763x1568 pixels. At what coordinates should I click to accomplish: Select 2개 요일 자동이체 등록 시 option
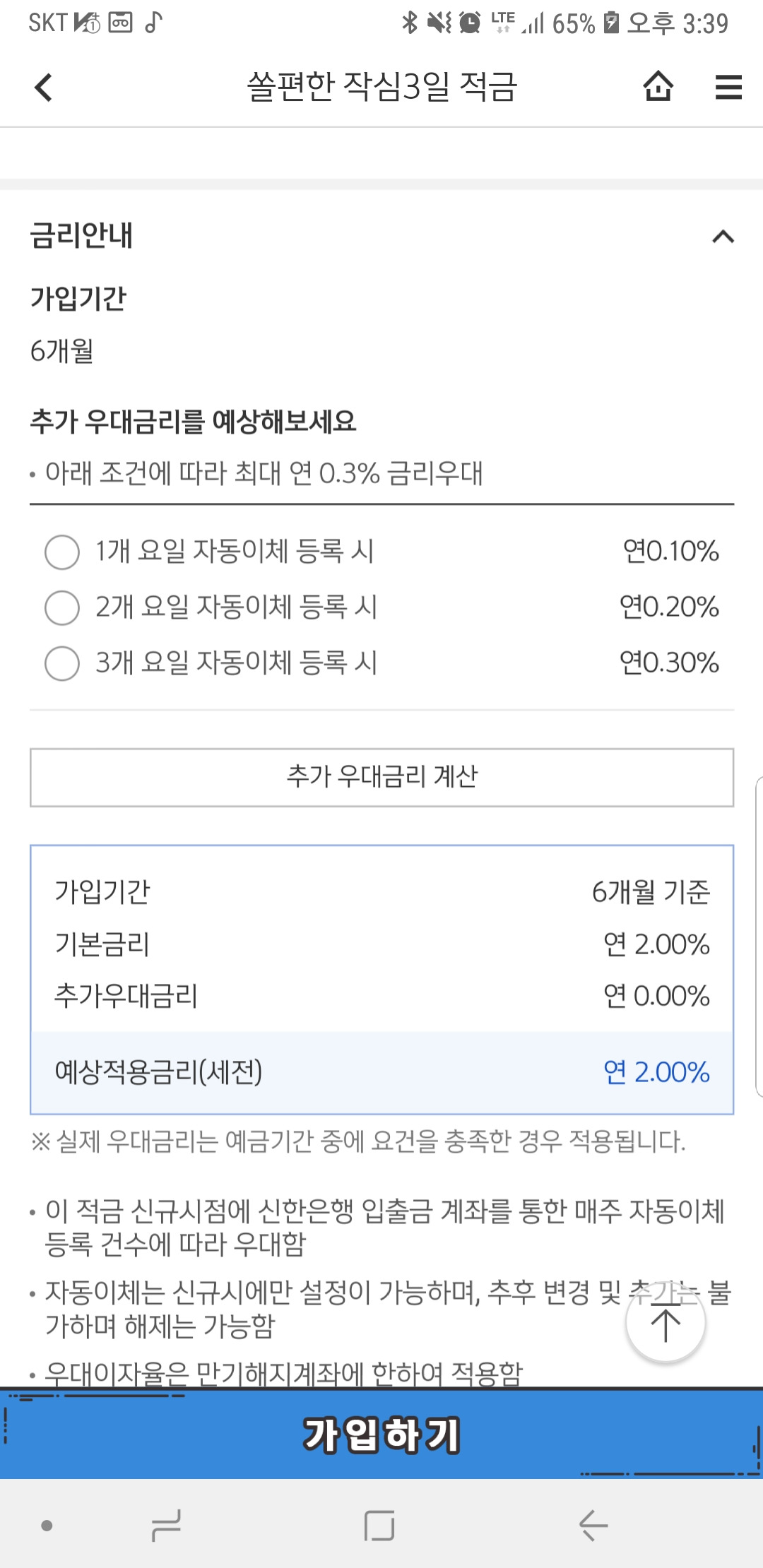tap(62, 607)
